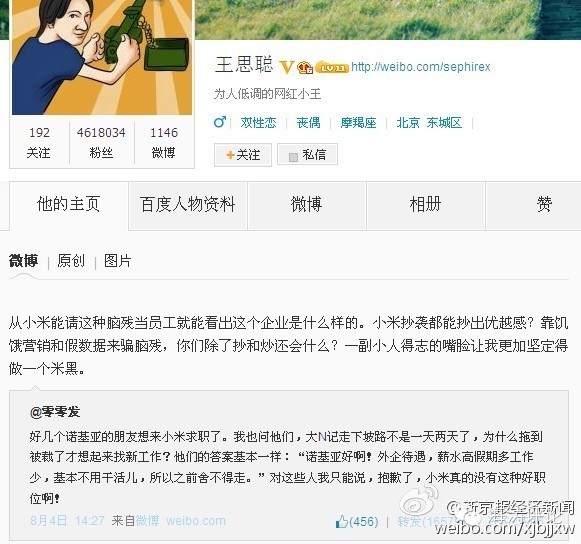Filter posts by 原创
This screenshot has width=581, height=544.
pos(71,261)
